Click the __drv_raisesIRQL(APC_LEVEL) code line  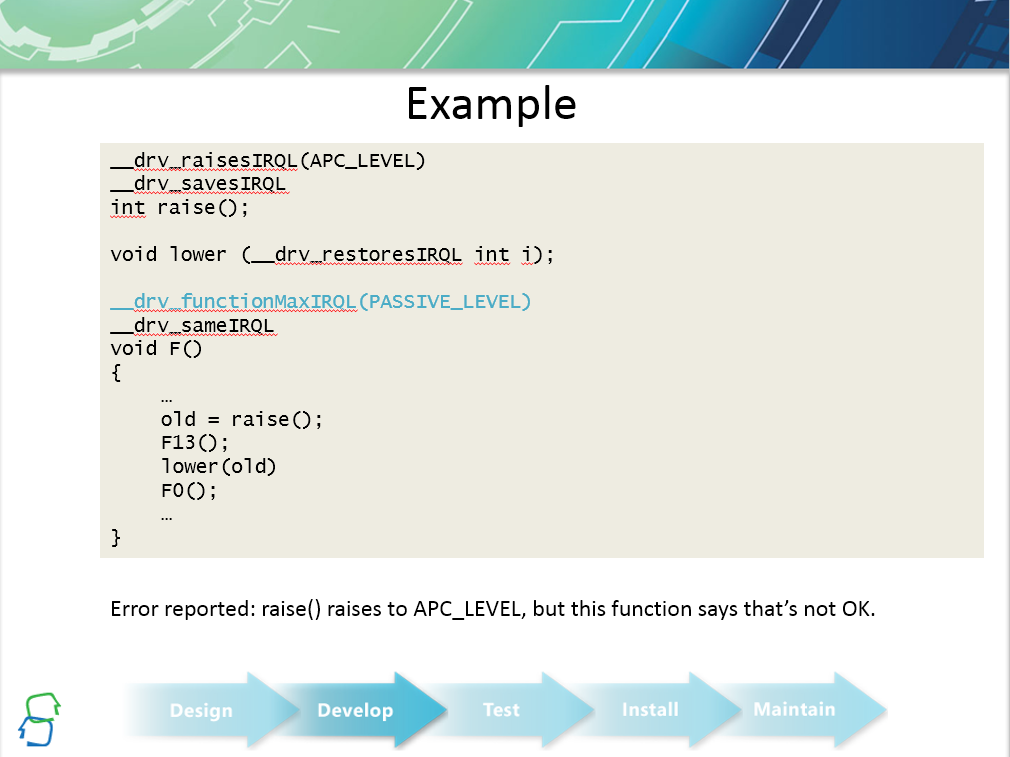[268, 161]
